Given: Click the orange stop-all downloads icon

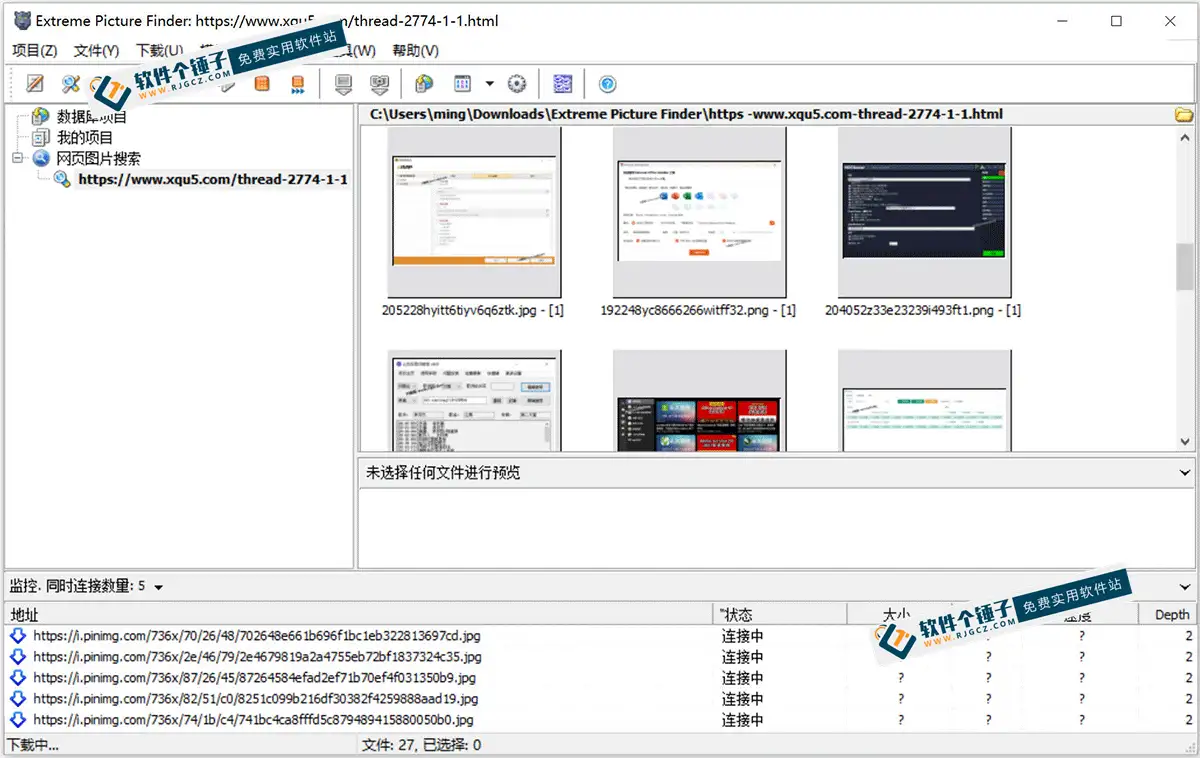Looking at the screenshot, I should click(297, 84).
